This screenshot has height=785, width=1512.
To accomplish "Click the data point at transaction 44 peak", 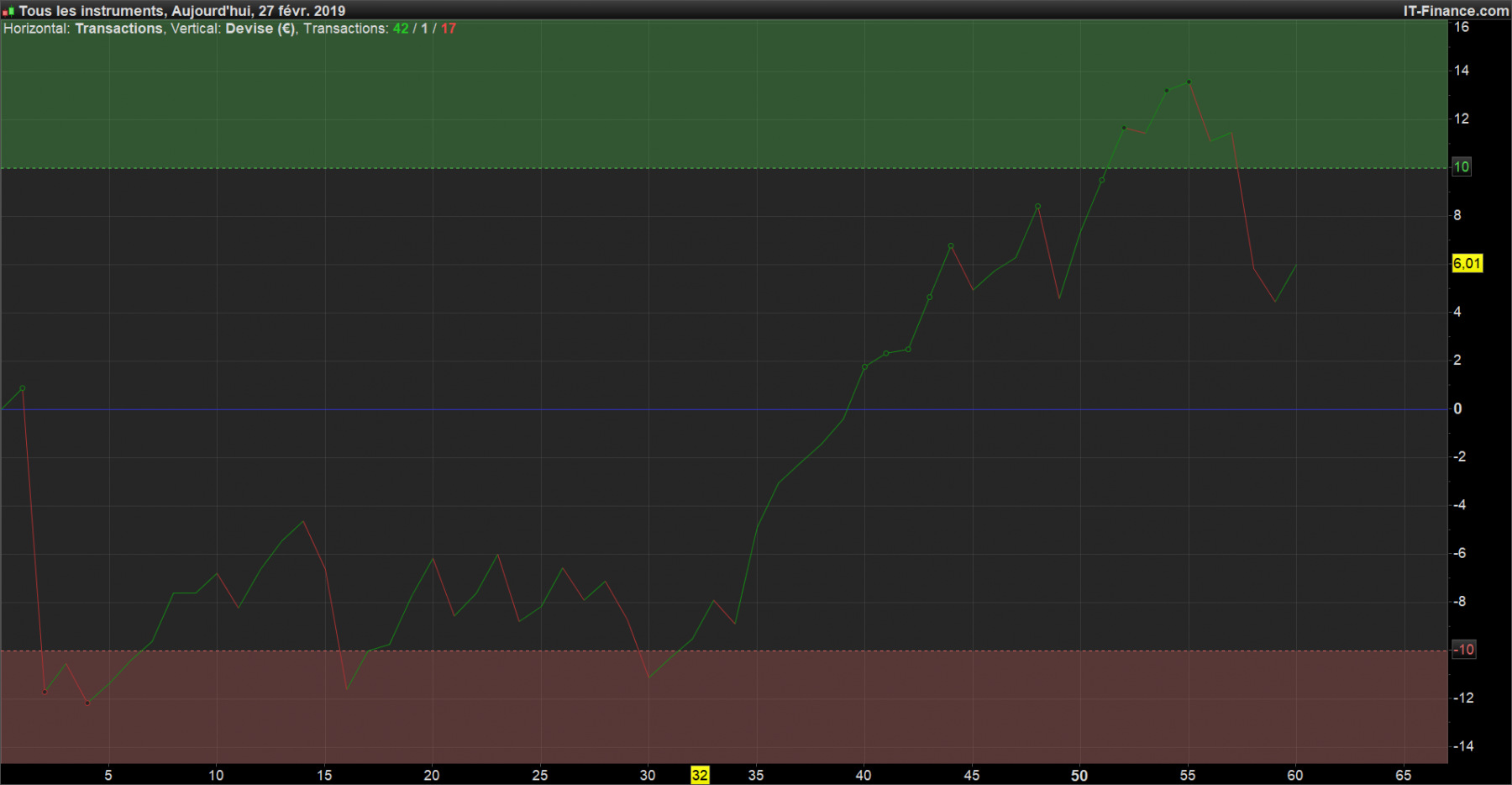I will tap(951, 246).
